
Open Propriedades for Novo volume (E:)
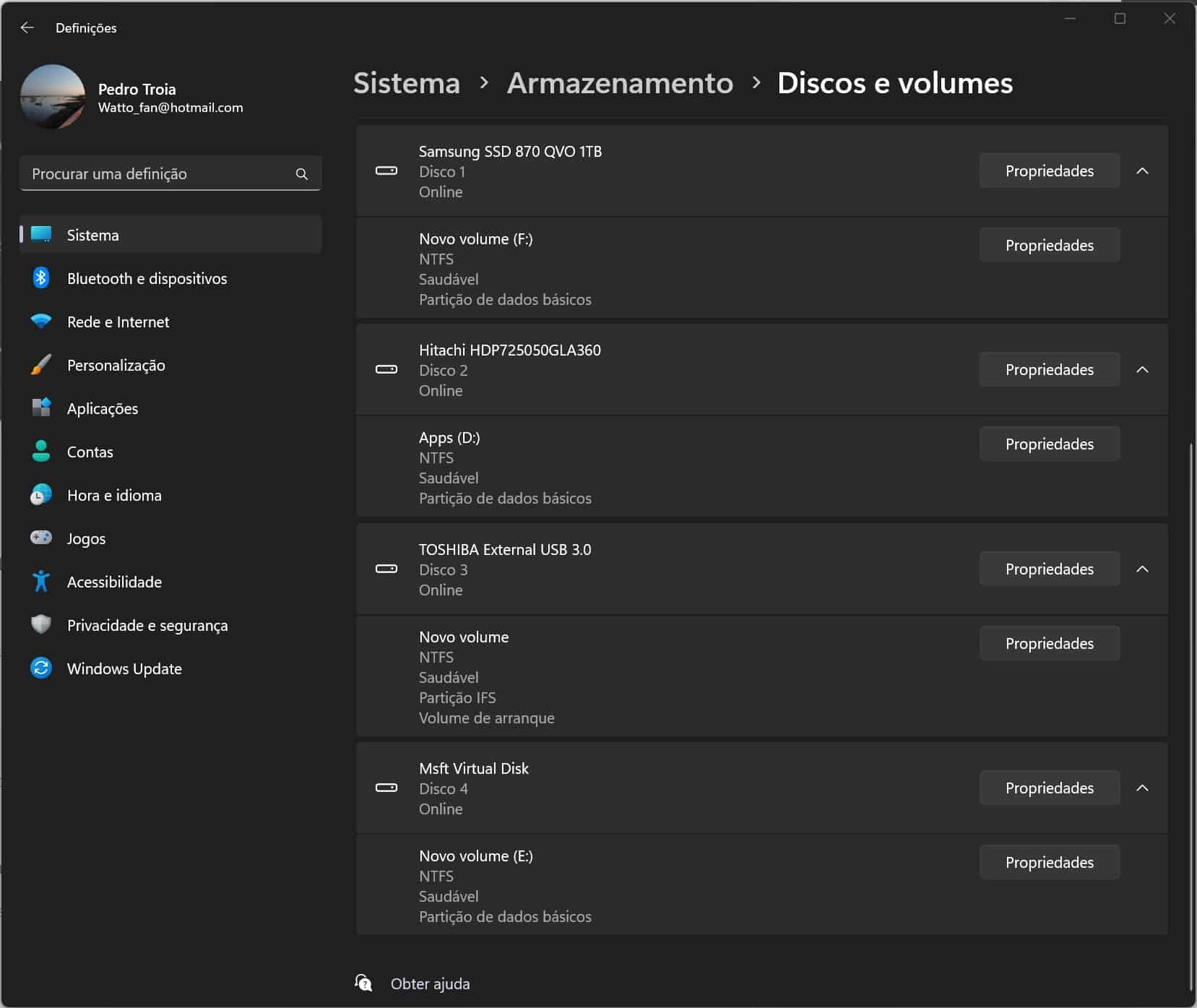(1049, 863)
